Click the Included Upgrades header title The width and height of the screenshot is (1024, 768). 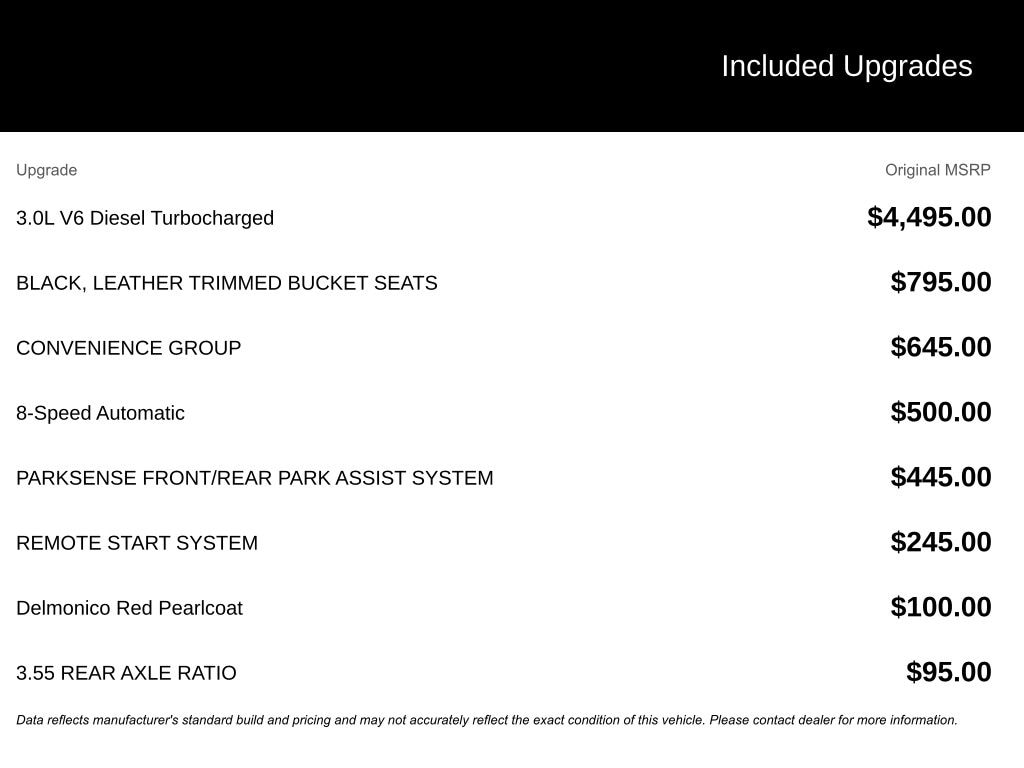[846, 66]
